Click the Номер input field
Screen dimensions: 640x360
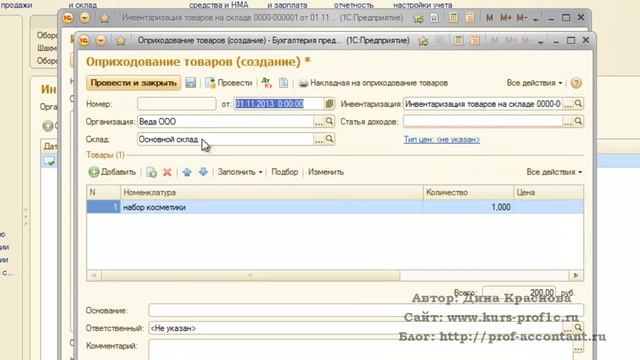coord(177,104)
